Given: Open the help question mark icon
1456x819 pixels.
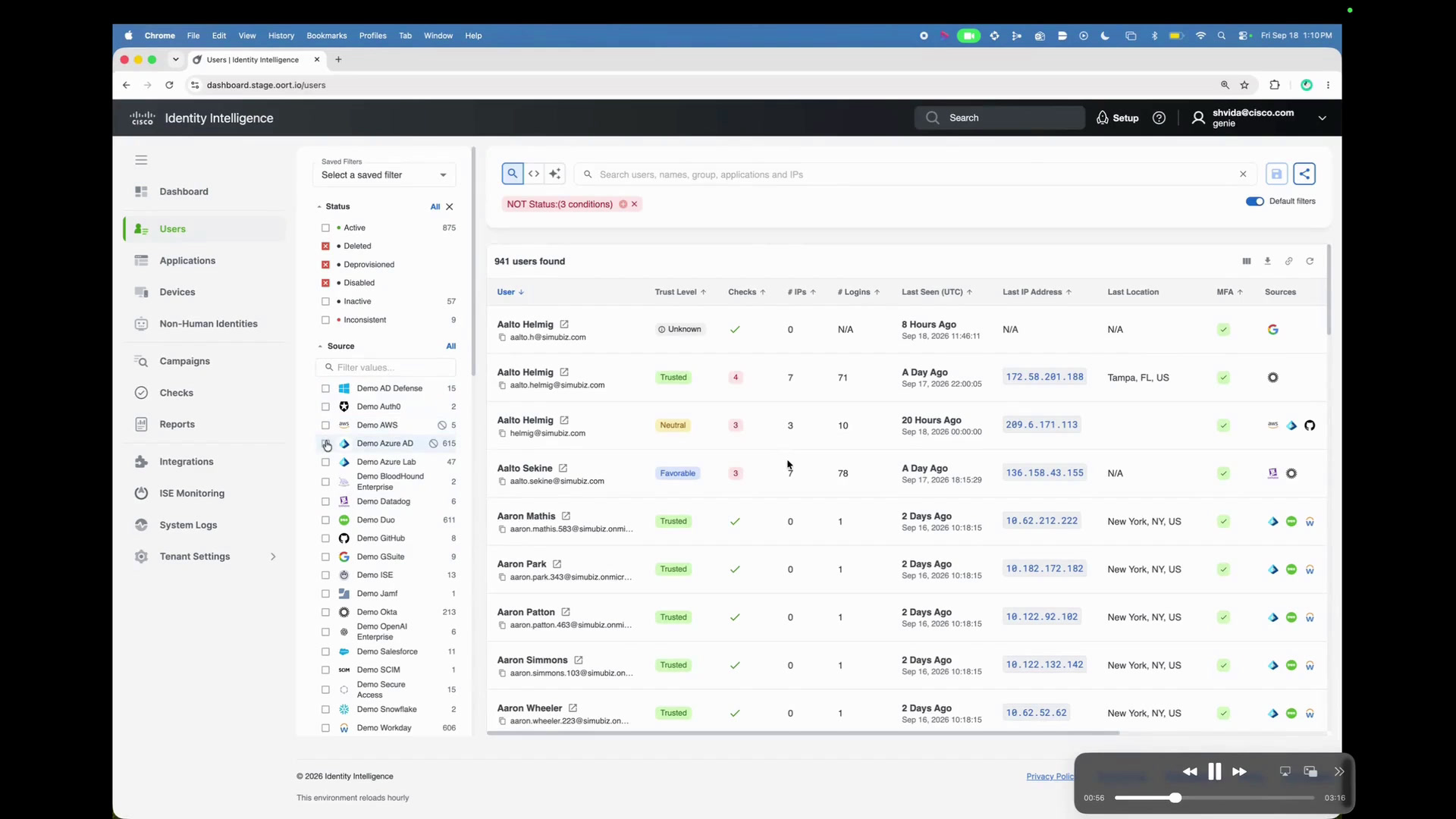Looking at the screenshot, I should click(1159, 118).
